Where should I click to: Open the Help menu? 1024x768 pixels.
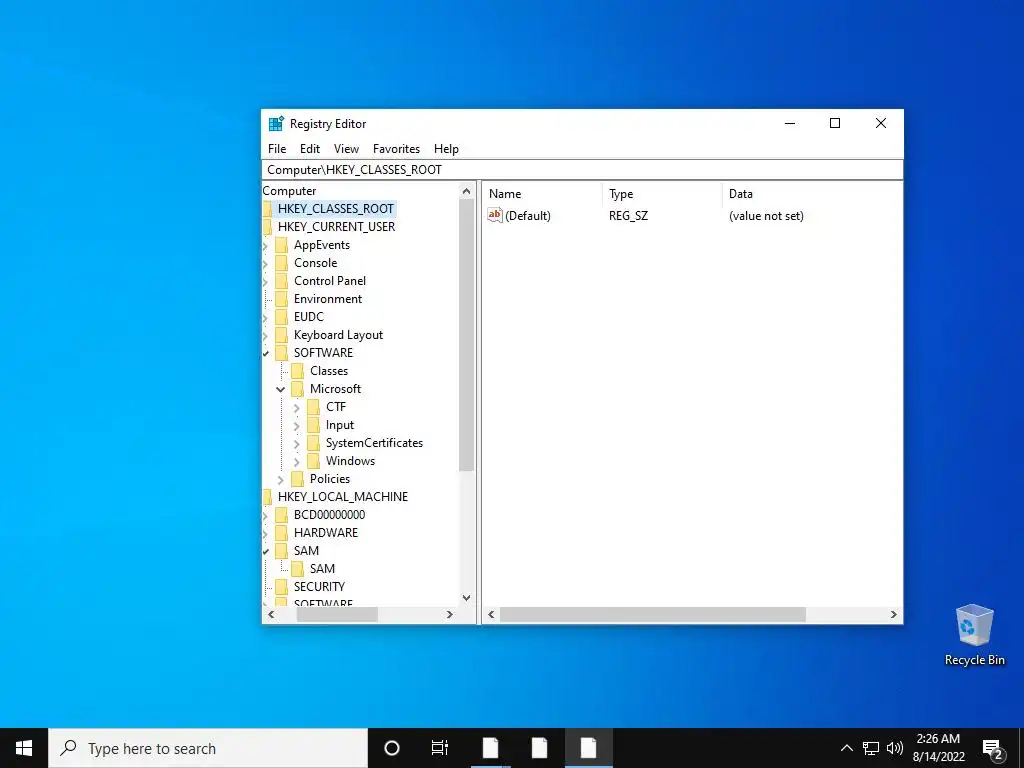point(446,149)
